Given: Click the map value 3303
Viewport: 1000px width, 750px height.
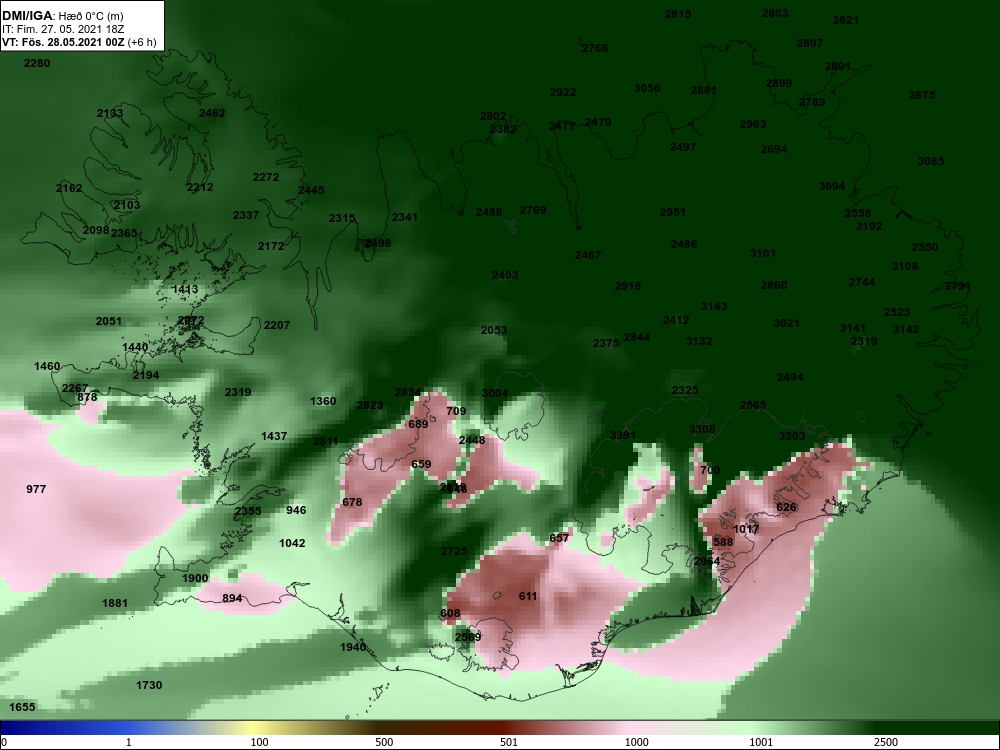Looking at the screenshot, I should [x=792, y=436].
